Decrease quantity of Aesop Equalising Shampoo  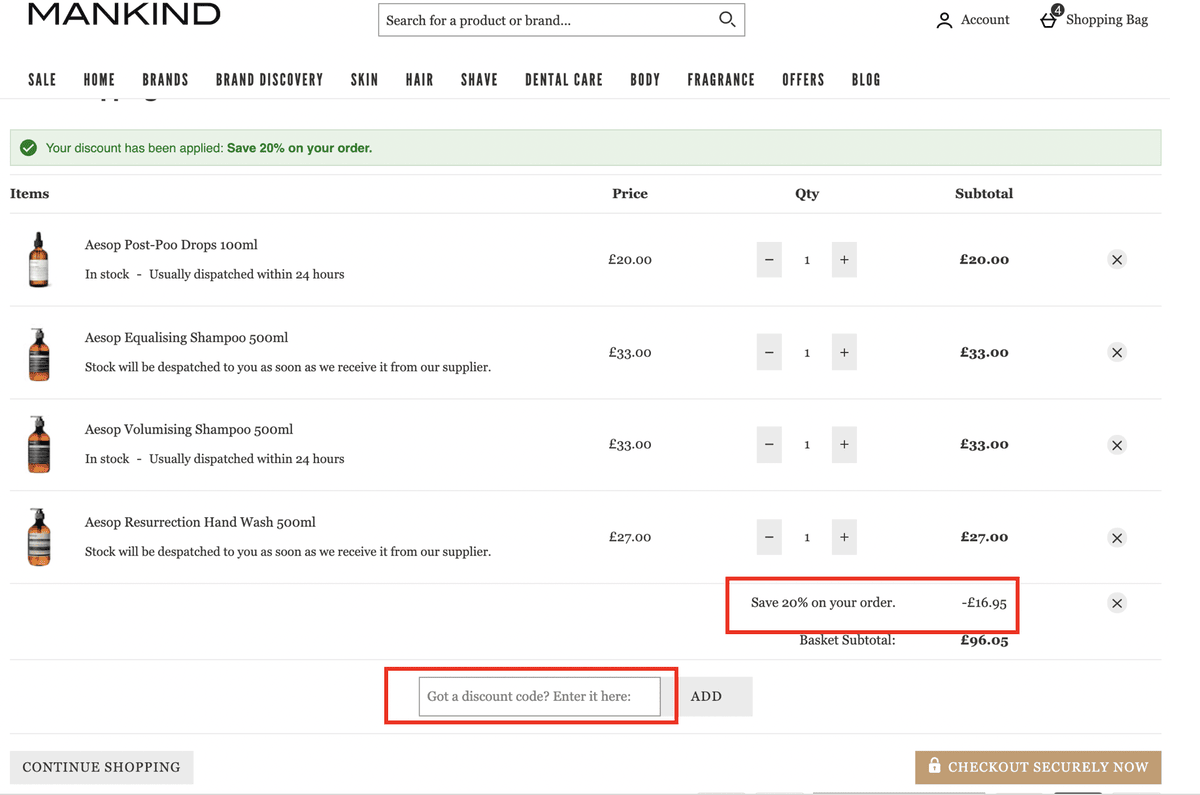(769, 353)
